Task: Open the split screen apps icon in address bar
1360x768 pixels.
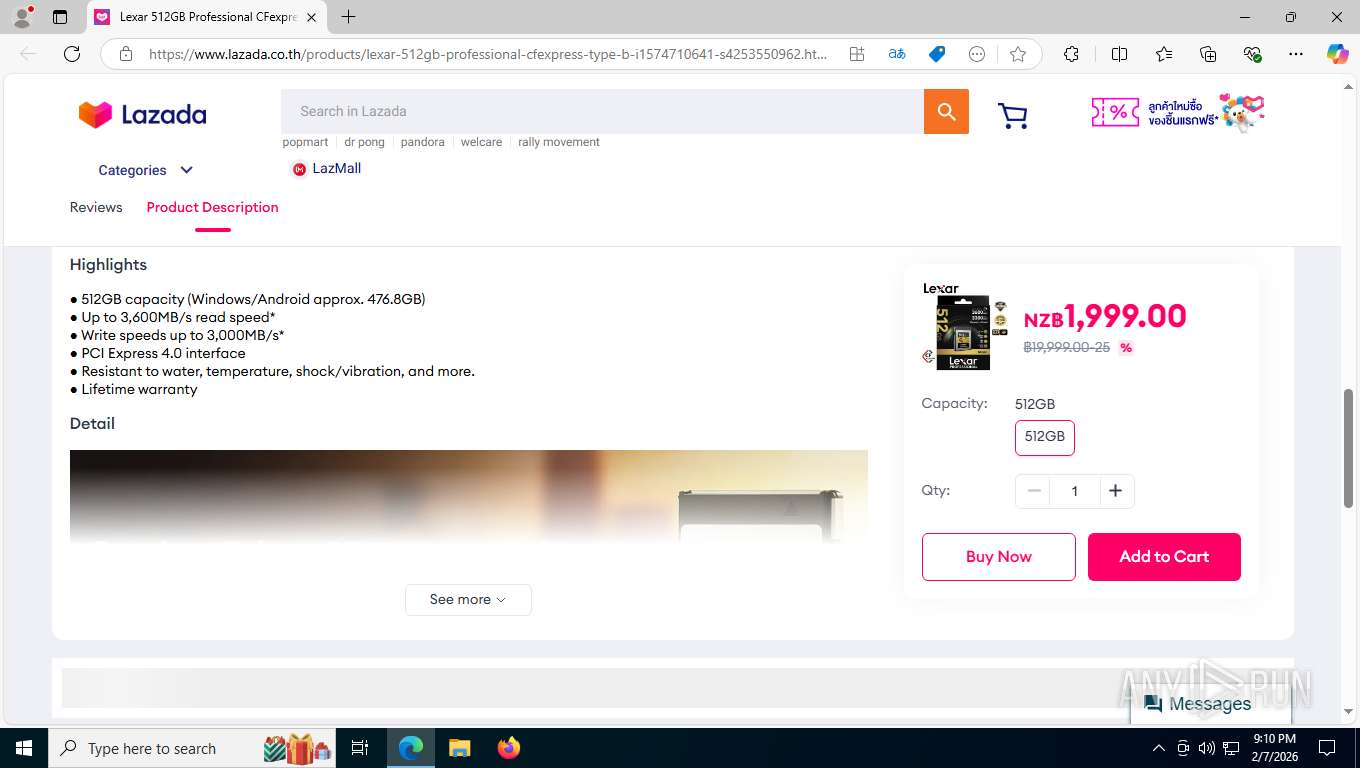Action: click(x=857, y=54)
